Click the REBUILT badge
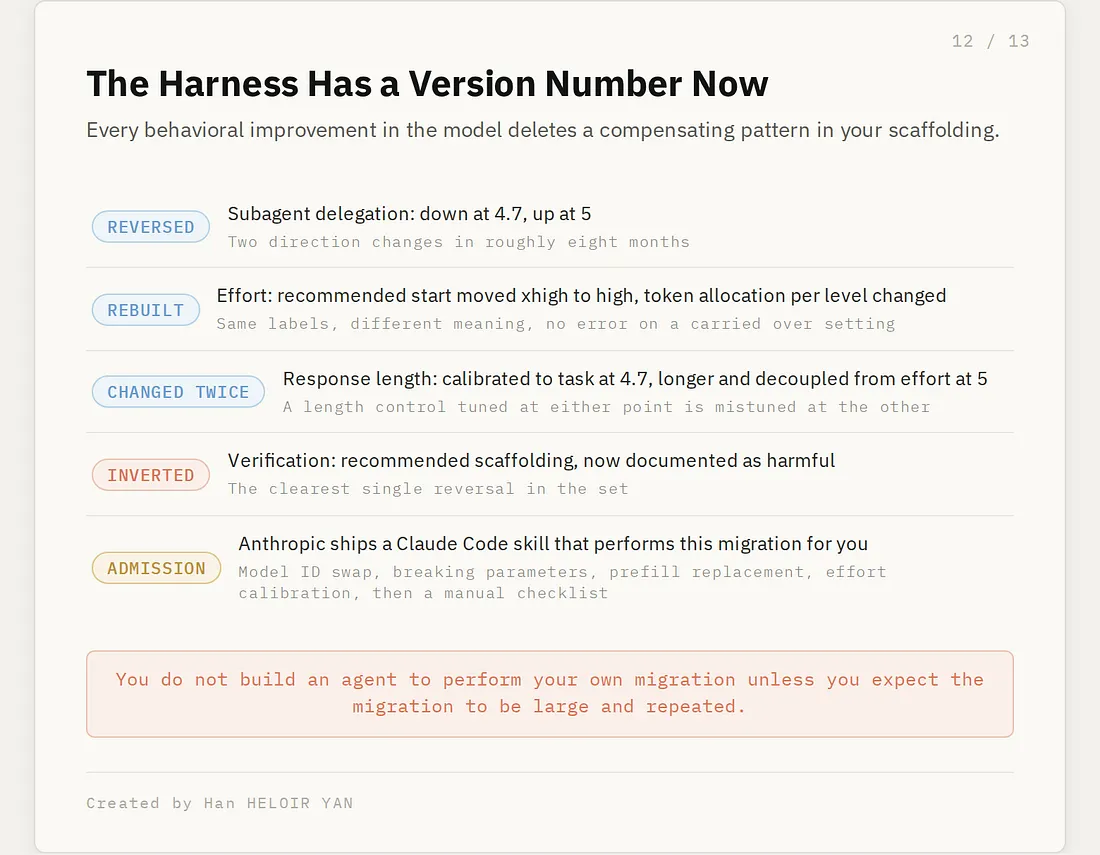The width and height of the screenshot is (1100, 855). [x=146, y=309]
